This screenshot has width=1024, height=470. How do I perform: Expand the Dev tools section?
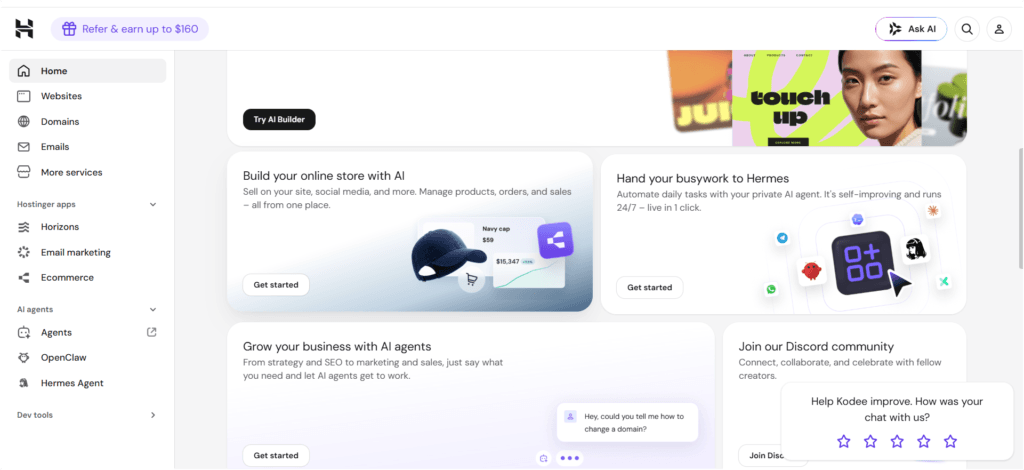[x=153, y=415]
